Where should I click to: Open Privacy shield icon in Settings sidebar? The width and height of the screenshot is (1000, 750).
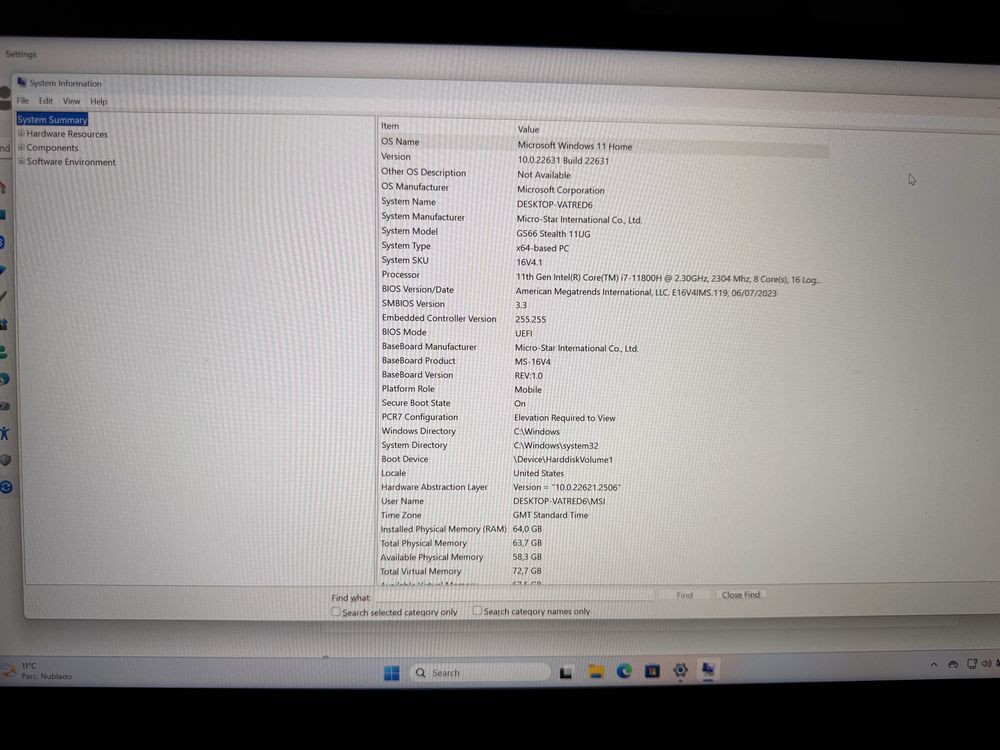point(5,460)
